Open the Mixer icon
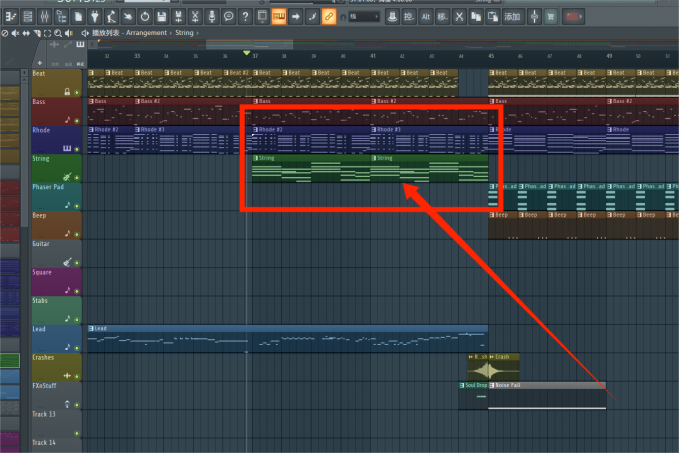Viewport: 679px width, 453px height. tap(45, 17)
